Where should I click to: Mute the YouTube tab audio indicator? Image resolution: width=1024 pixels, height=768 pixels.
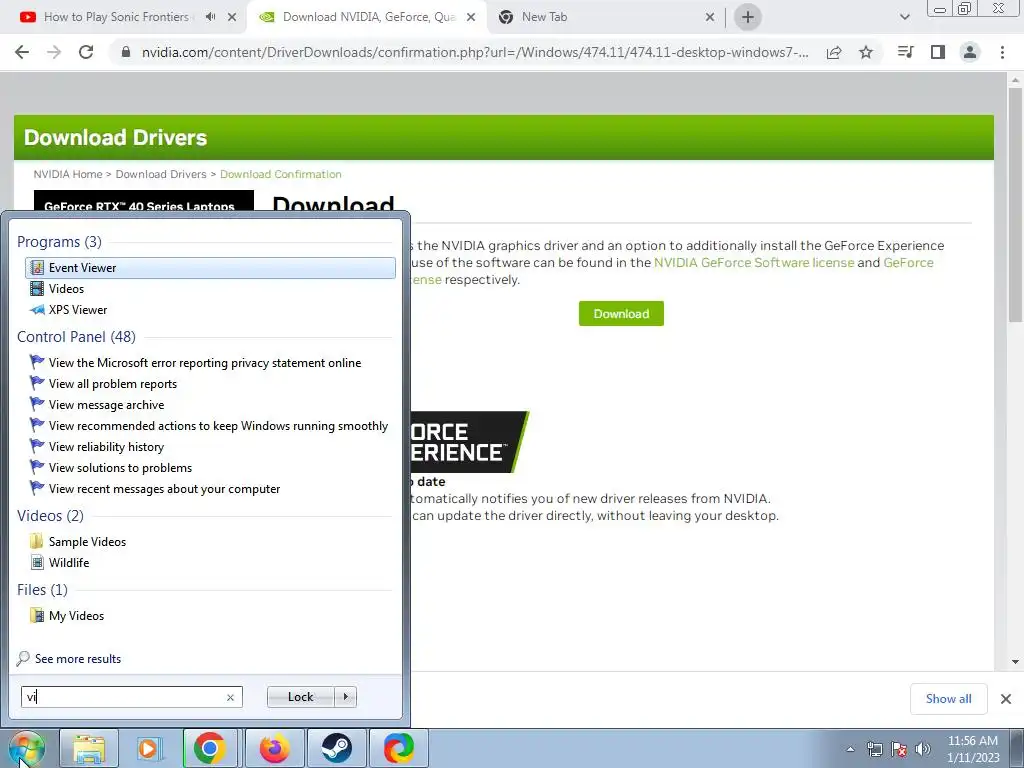(x=210, y=17)
